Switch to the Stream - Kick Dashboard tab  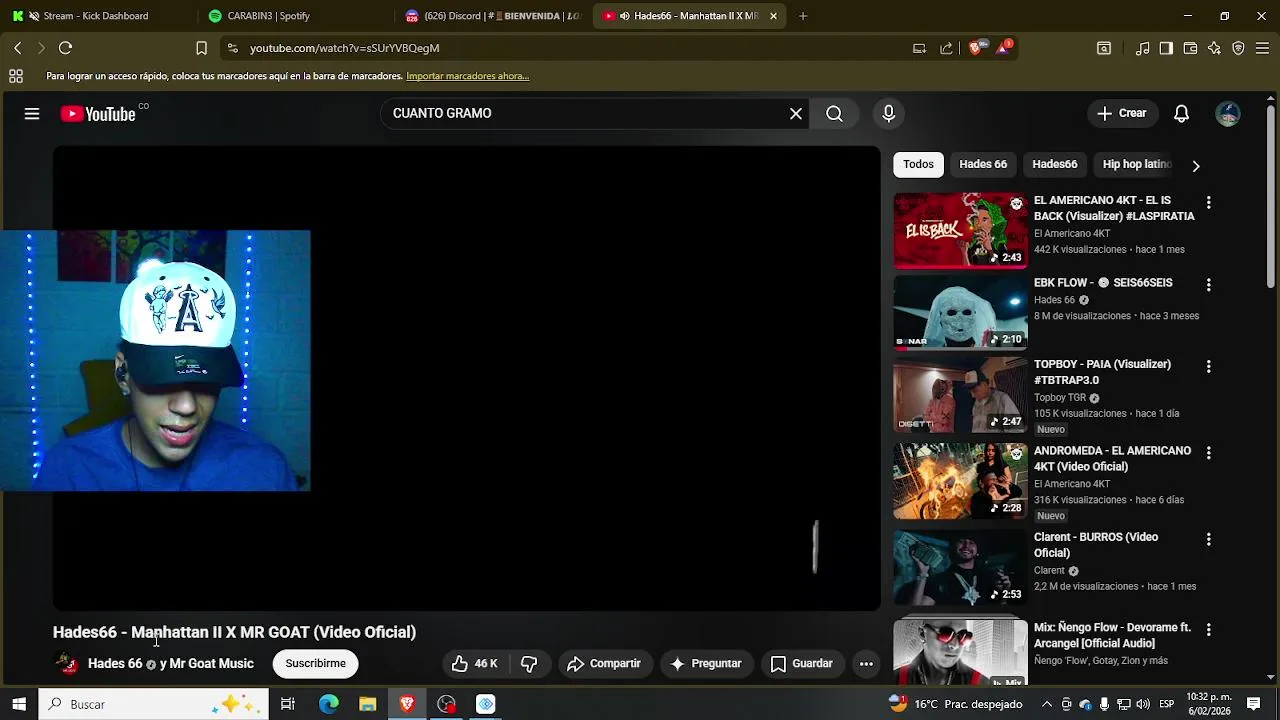click(x=95, y=16)
